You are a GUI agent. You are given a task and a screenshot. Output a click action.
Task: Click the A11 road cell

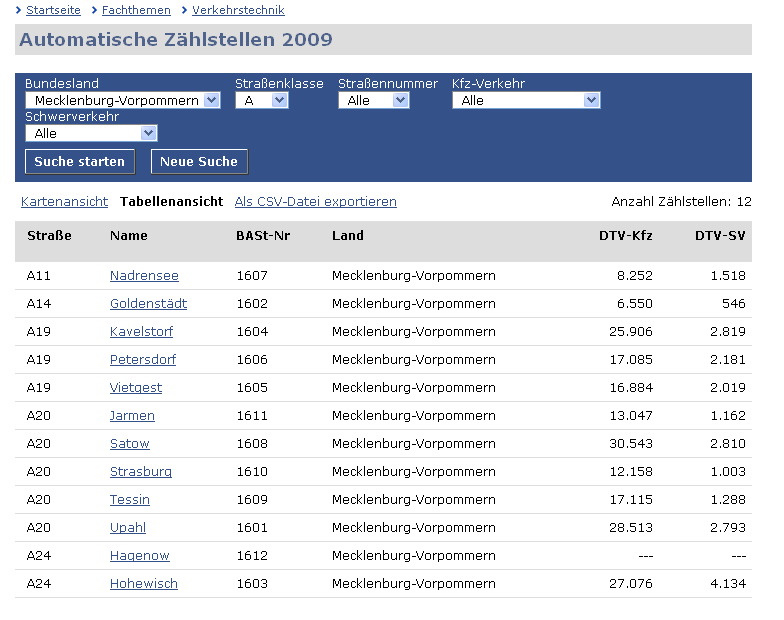coord(38,276)
